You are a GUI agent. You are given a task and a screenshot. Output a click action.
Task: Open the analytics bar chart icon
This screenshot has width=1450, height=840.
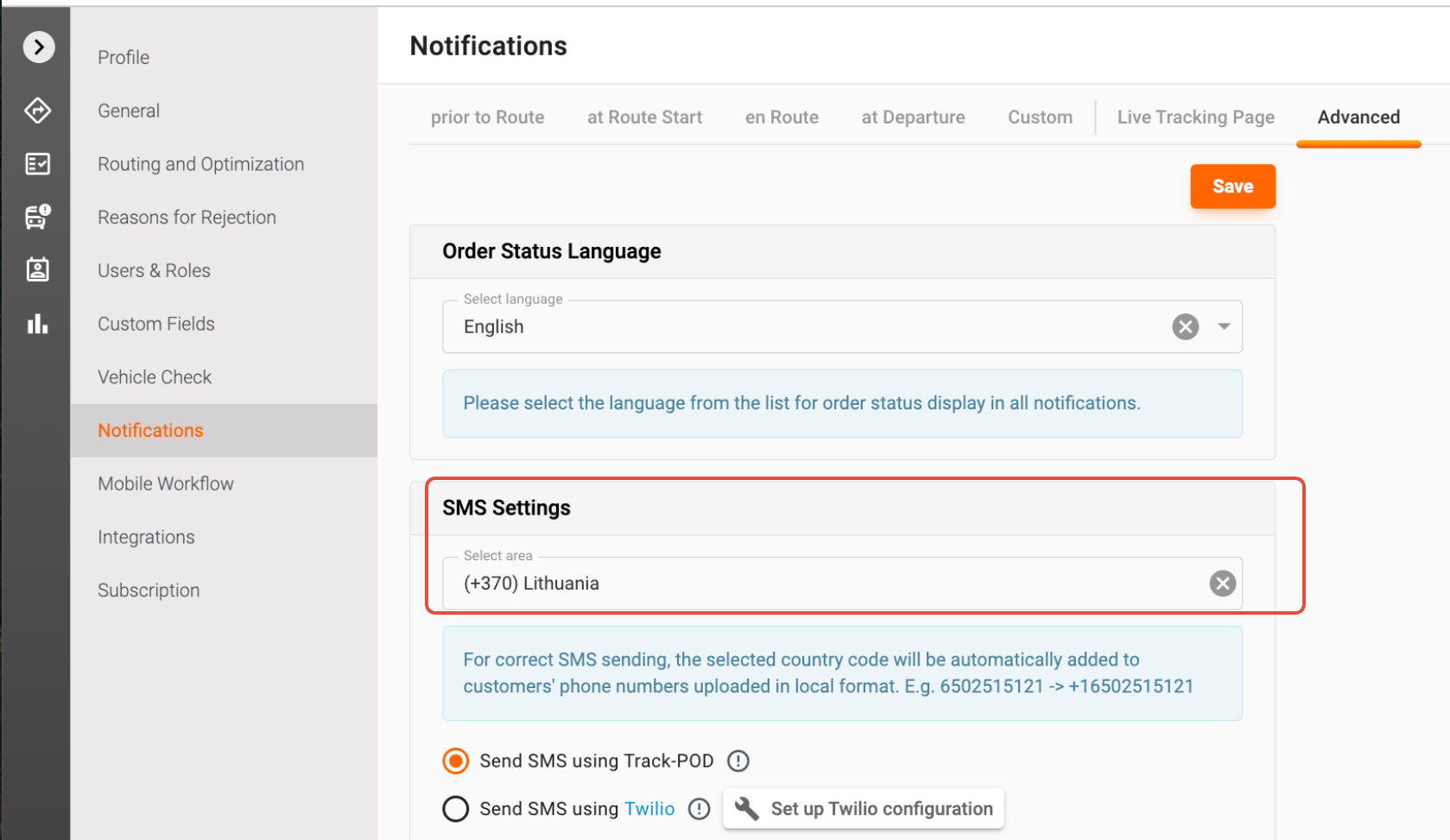tap(38, 324)
